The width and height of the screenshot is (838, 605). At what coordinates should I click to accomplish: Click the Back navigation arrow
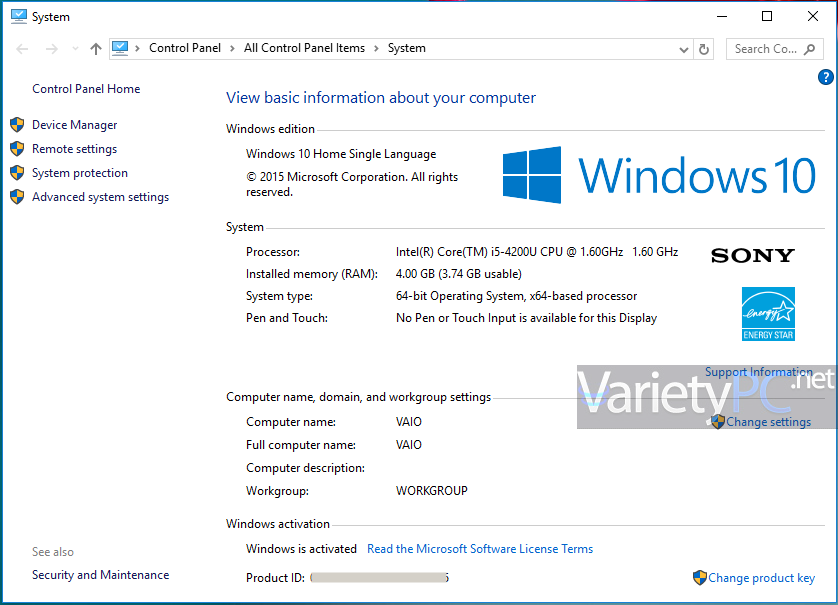(23, 49)
